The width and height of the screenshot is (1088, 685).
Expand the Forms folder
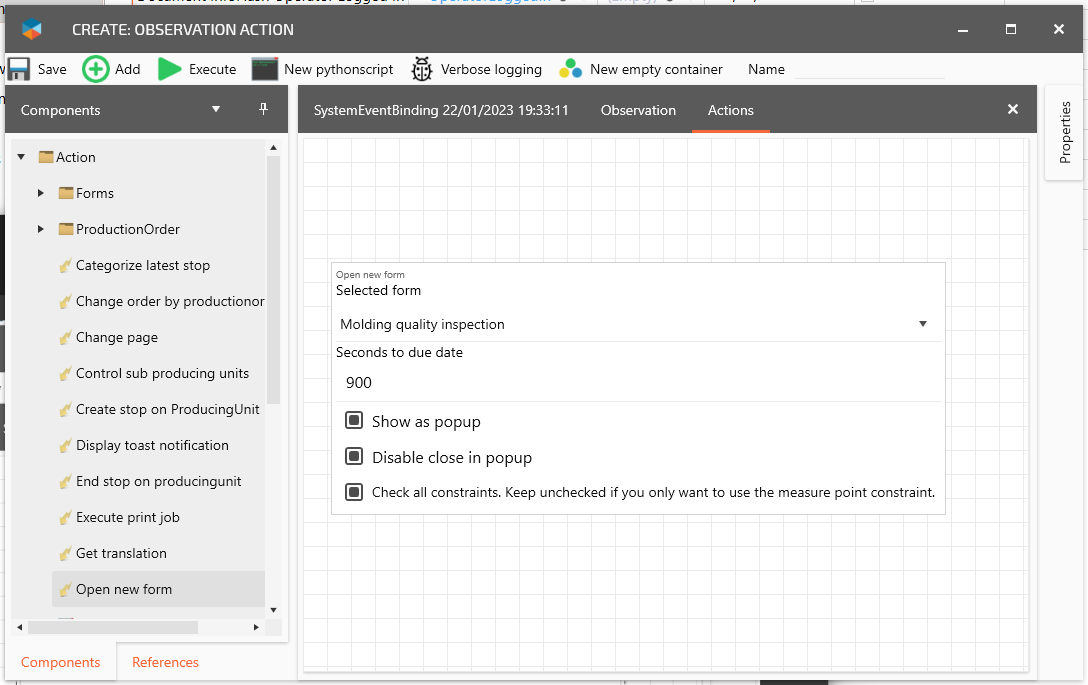[41, 193]
